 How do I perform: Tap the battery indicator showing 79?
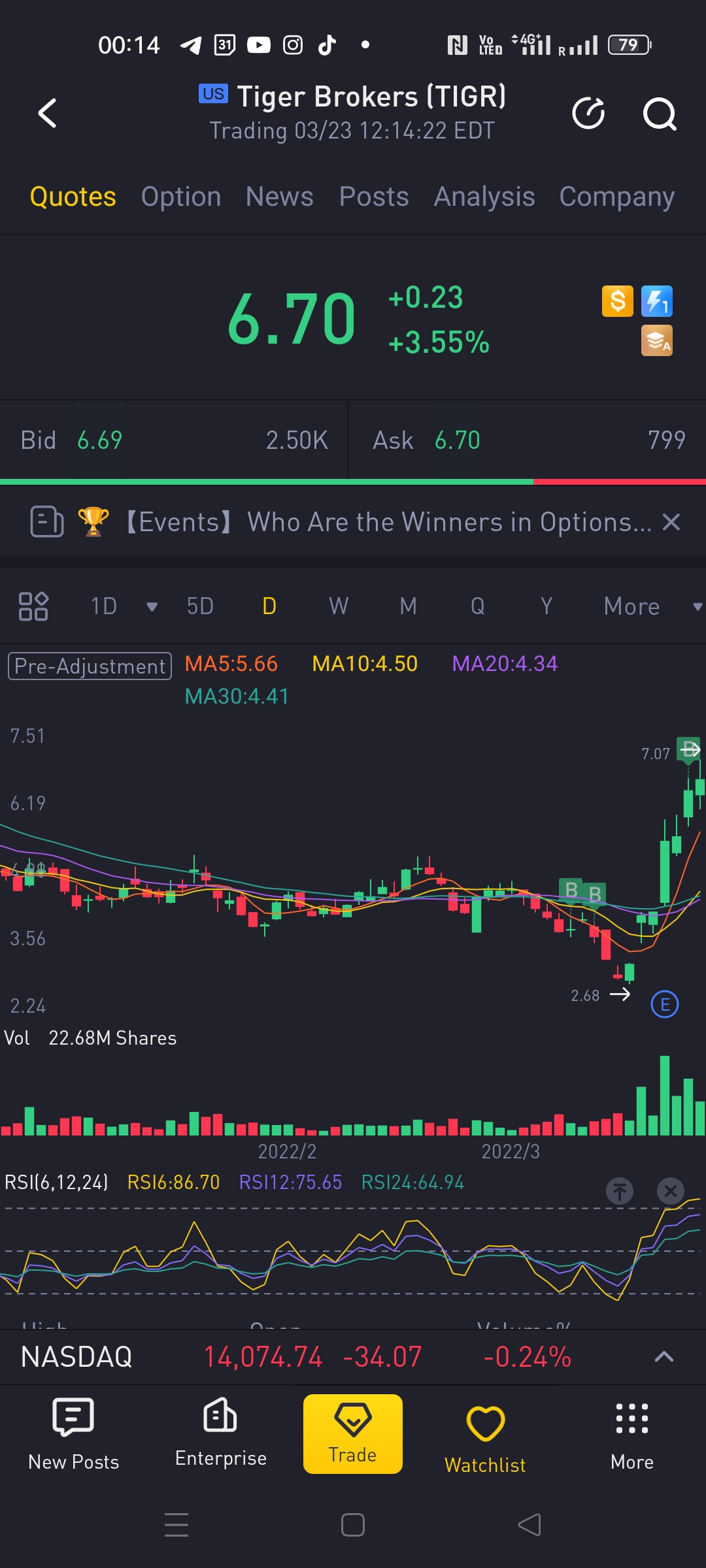tap(630, 45)
